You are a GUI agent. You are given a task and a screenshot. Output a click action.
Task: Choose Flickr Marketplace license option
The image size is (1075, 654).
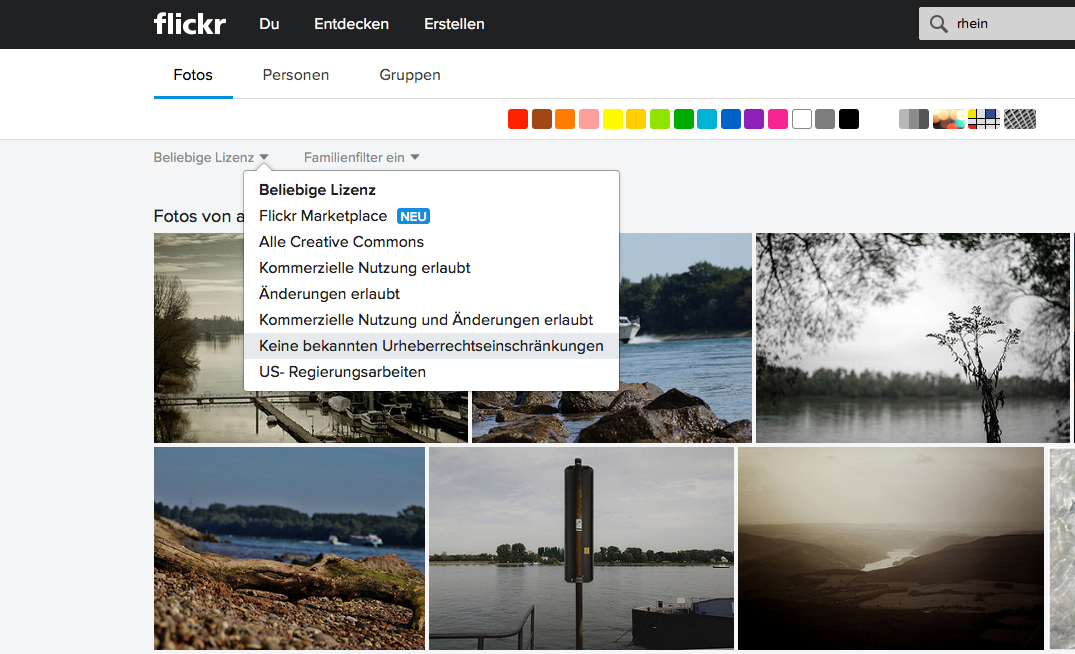click(x=432, y=216)
